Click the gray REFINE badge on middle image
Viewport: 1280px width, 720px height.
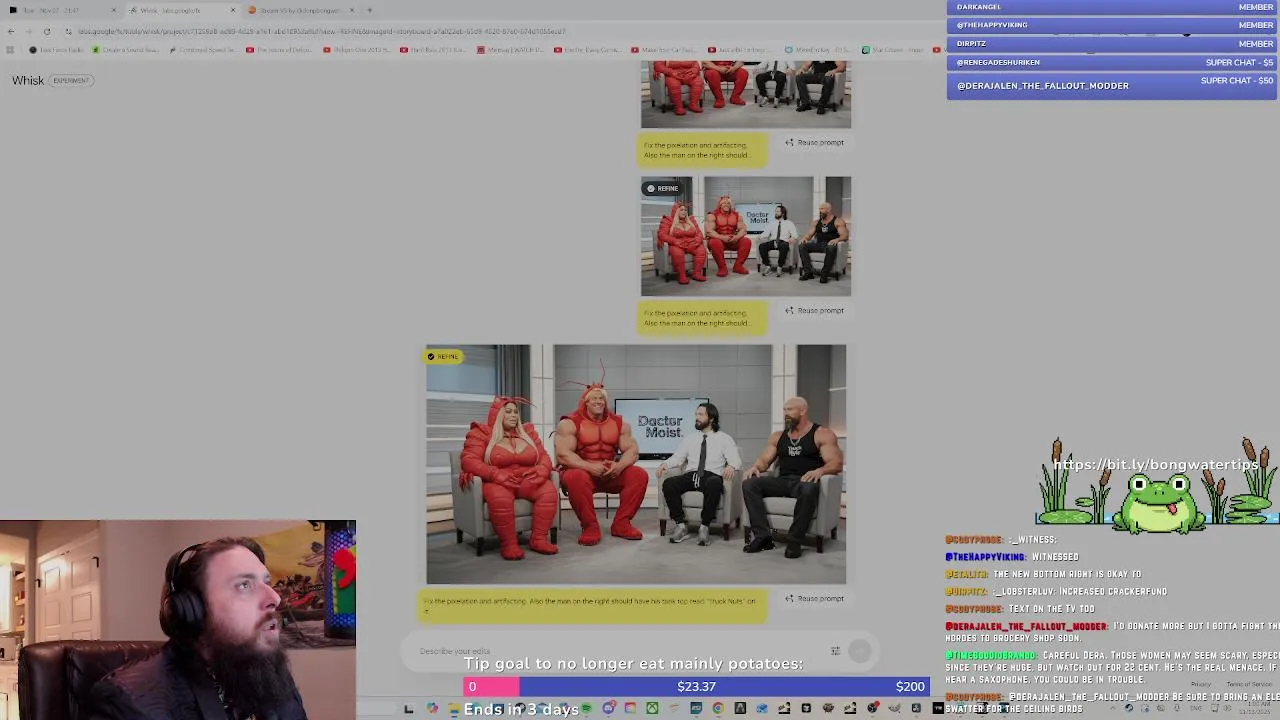pyautogui.click(x=662, y=188)
